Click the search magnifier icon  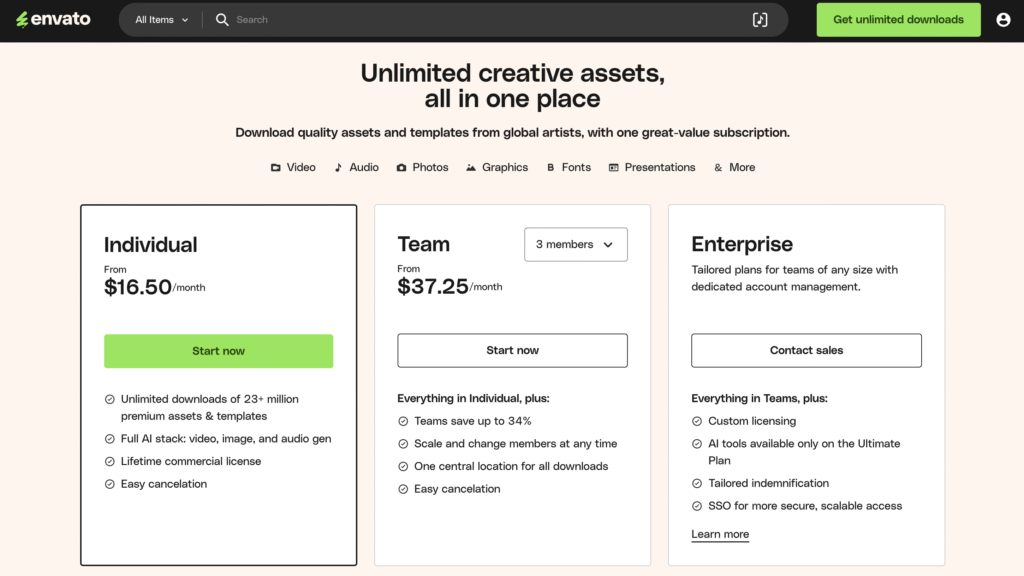[222, 20]
